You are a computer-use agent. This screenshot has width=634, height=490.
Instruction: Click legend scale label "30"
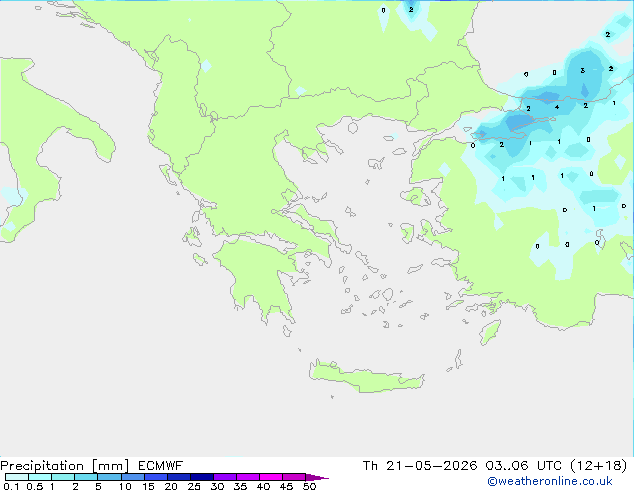(217, 486)
